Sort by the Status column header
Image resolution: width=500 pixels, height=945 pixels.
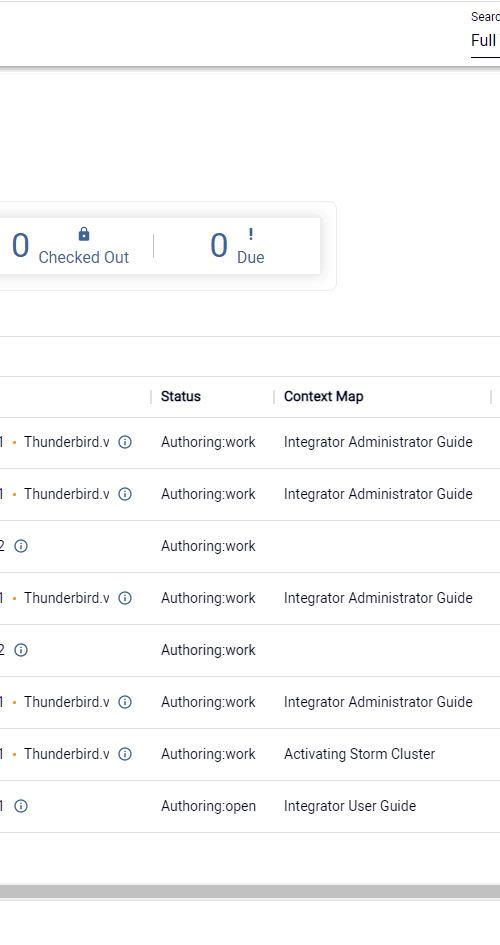pos(181,397)
